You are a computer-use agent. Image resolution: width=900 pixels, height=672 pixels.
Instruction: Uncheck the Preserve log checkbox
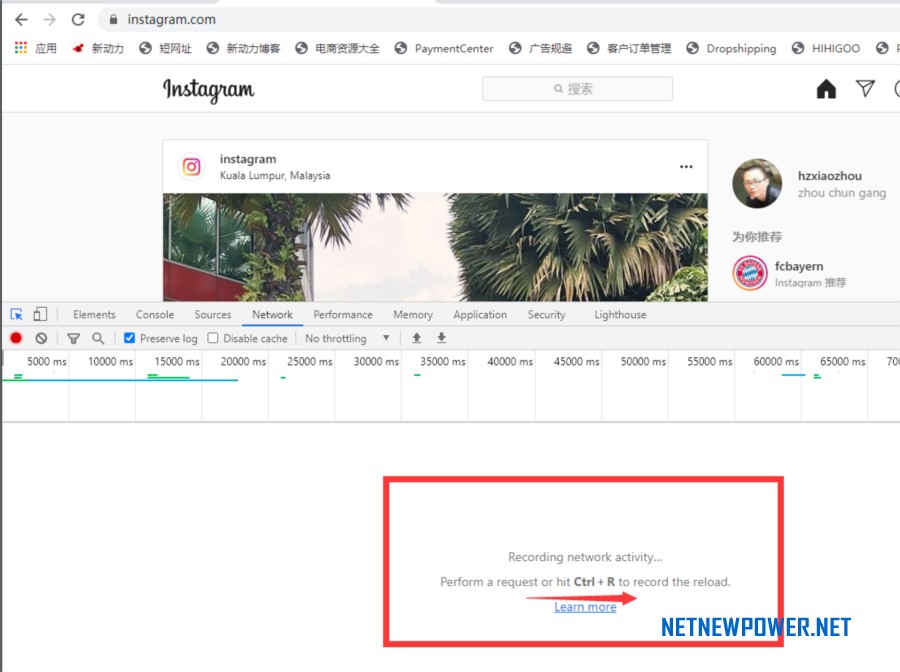(129, 338)
